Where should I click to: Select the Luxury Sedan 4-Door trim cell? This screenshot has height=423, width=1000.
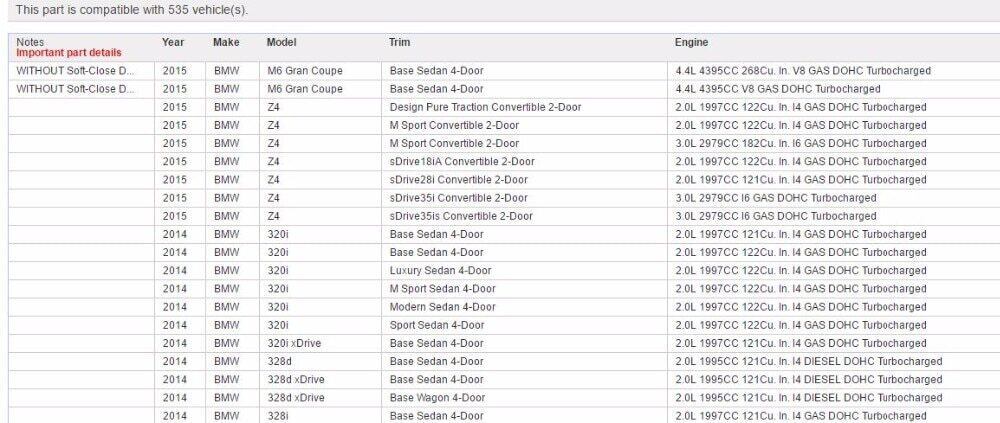440,271
